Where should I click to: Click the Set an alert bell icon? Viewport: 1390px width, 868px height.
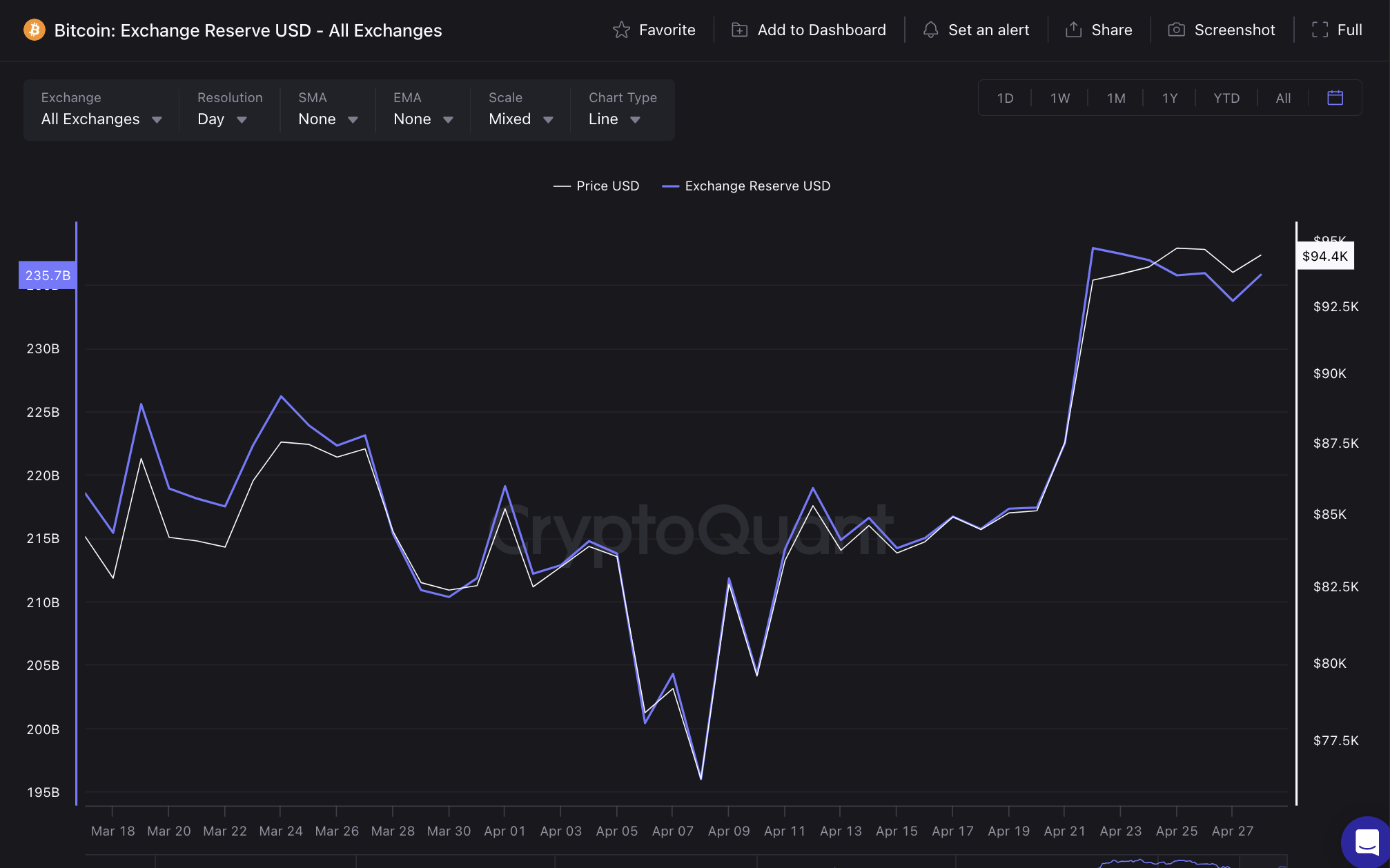point(931,30)
